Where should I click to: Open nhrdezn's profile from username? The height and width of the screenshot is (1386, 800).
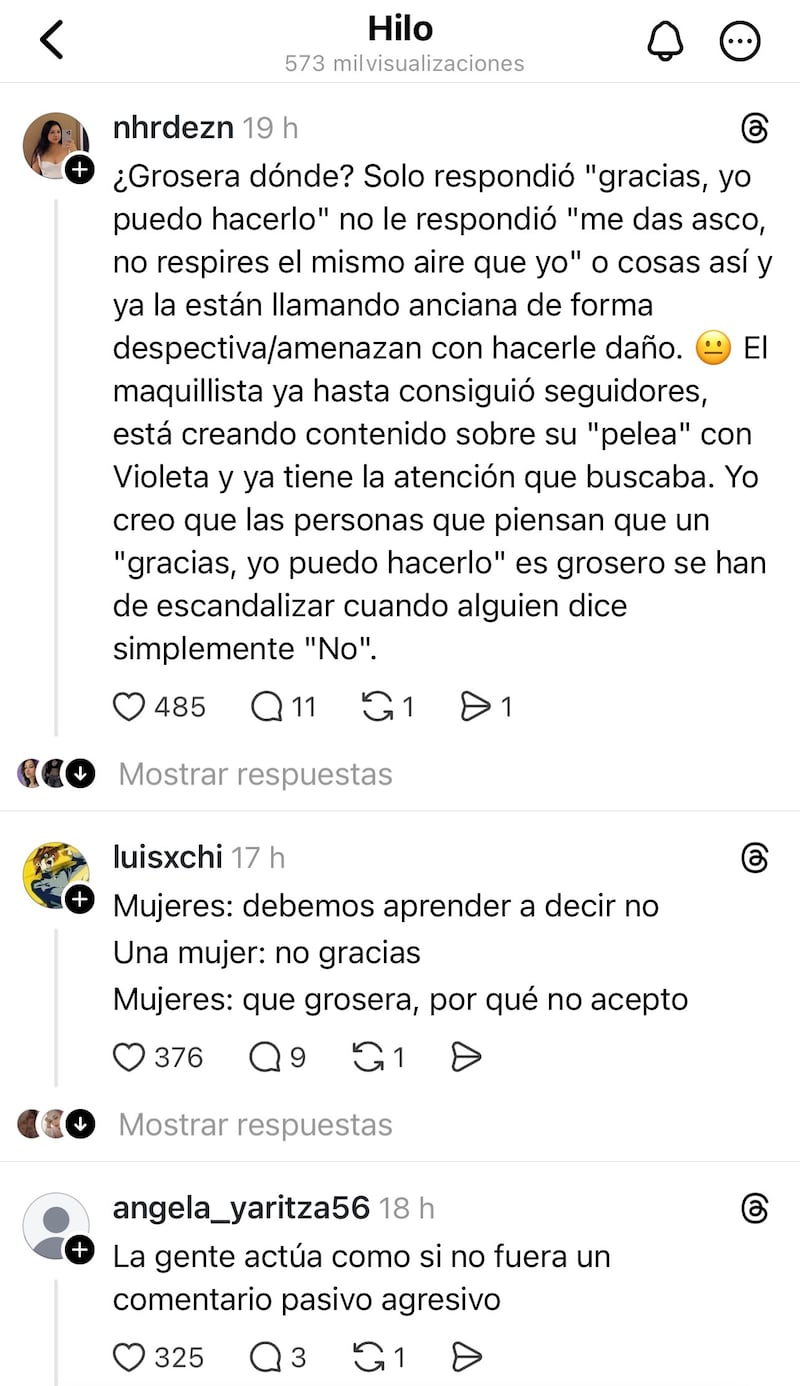tap(173, 128)
